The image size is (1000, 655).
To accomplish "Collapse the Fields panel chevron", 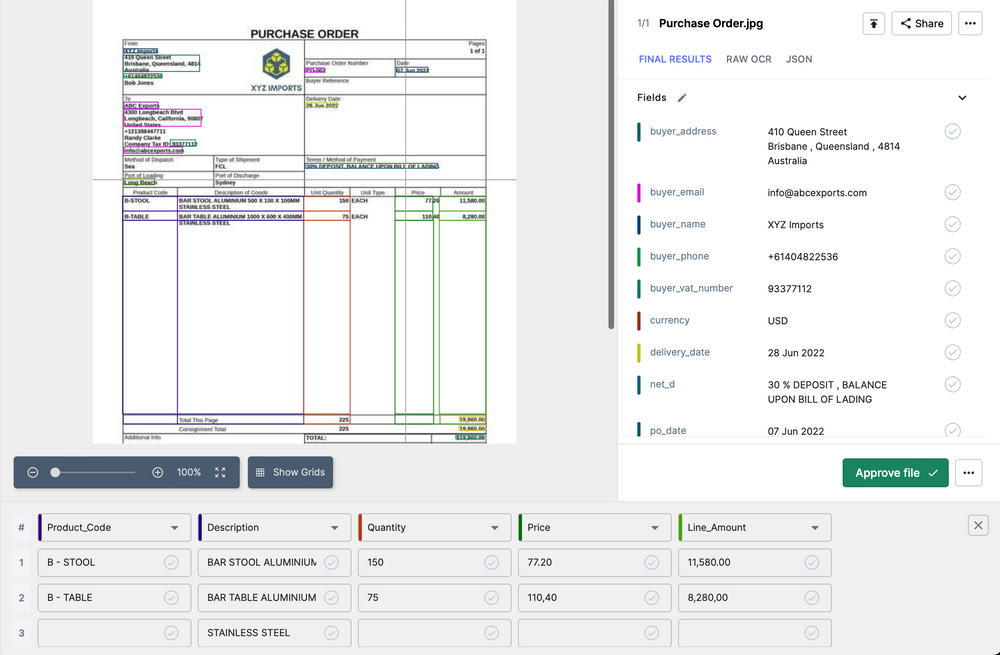I will tap(961, 97).
